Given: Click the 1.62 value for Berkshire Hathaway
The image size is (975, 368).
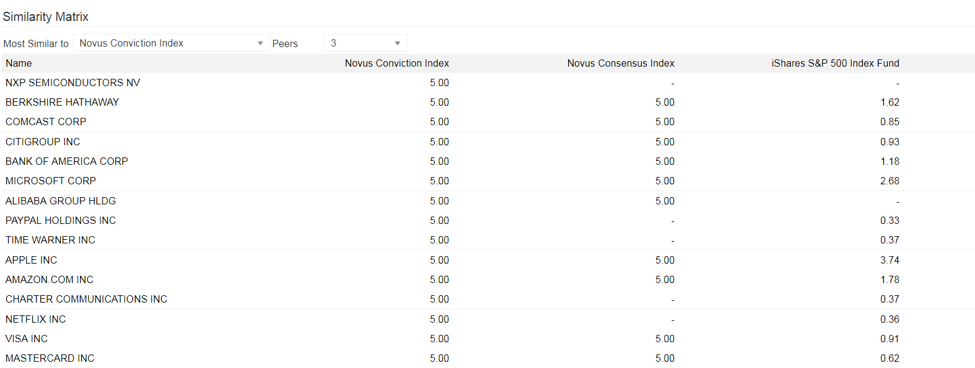Looking at the screenshot, I should pyautogui.click(x=890, y=102).
